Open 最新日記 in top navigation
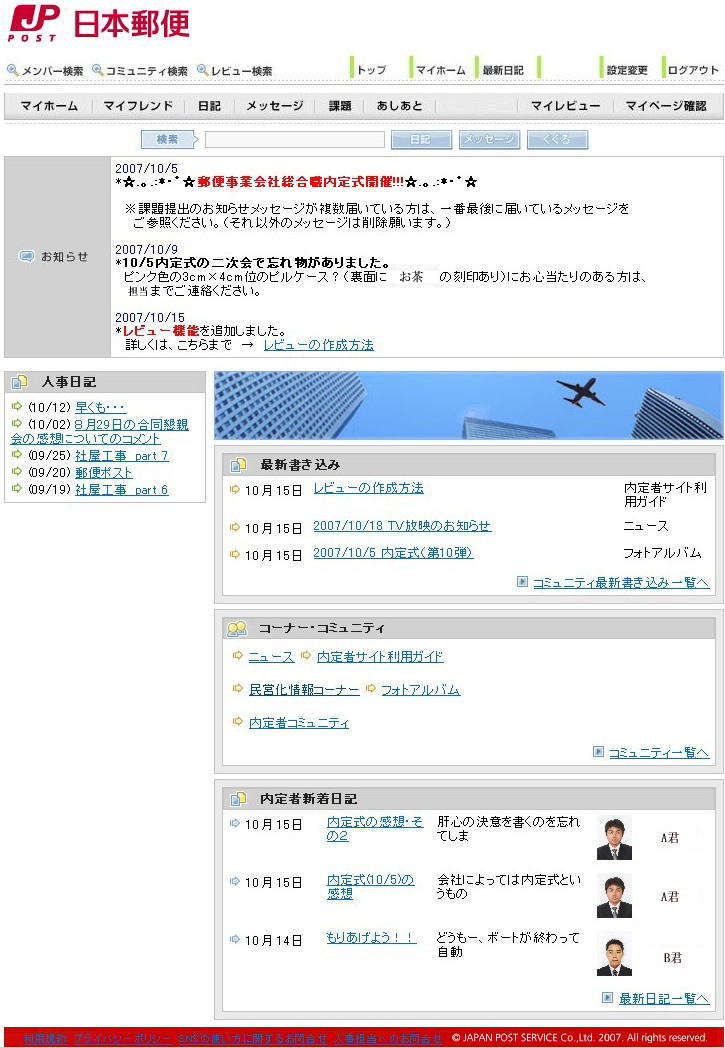Screen dimensions: 725x1048 (x=502, y=70)
